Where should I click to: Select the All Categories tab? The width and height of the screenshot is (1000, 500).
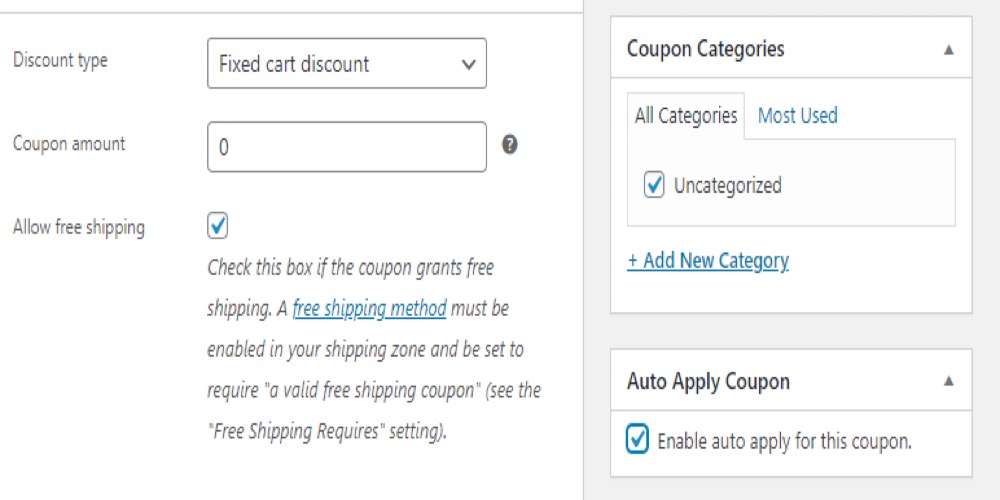pos(686,116)
